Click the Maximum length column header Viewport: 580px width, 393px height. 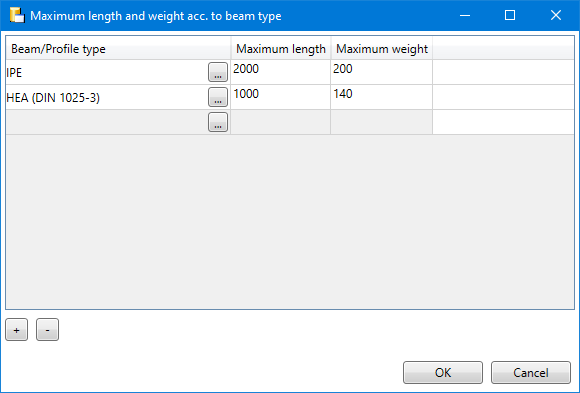(x=281, y=48)
